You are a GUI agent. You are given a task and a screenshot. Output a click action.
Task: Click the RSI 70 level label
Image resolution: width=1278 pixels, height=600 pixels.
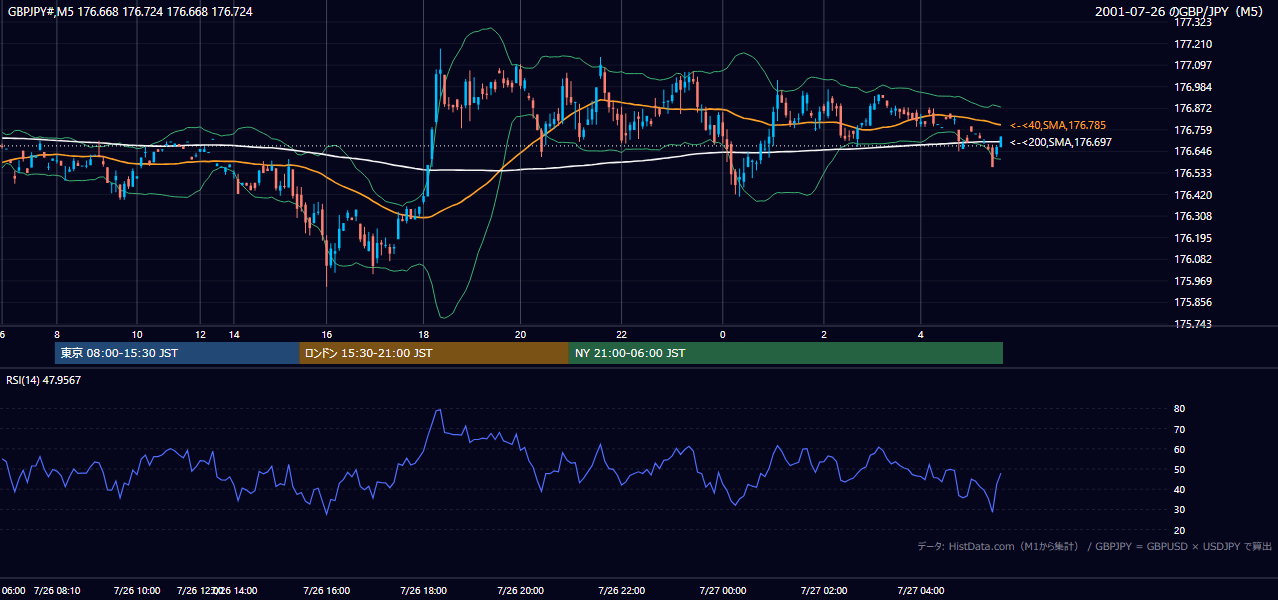click(x=1179, y=429)
